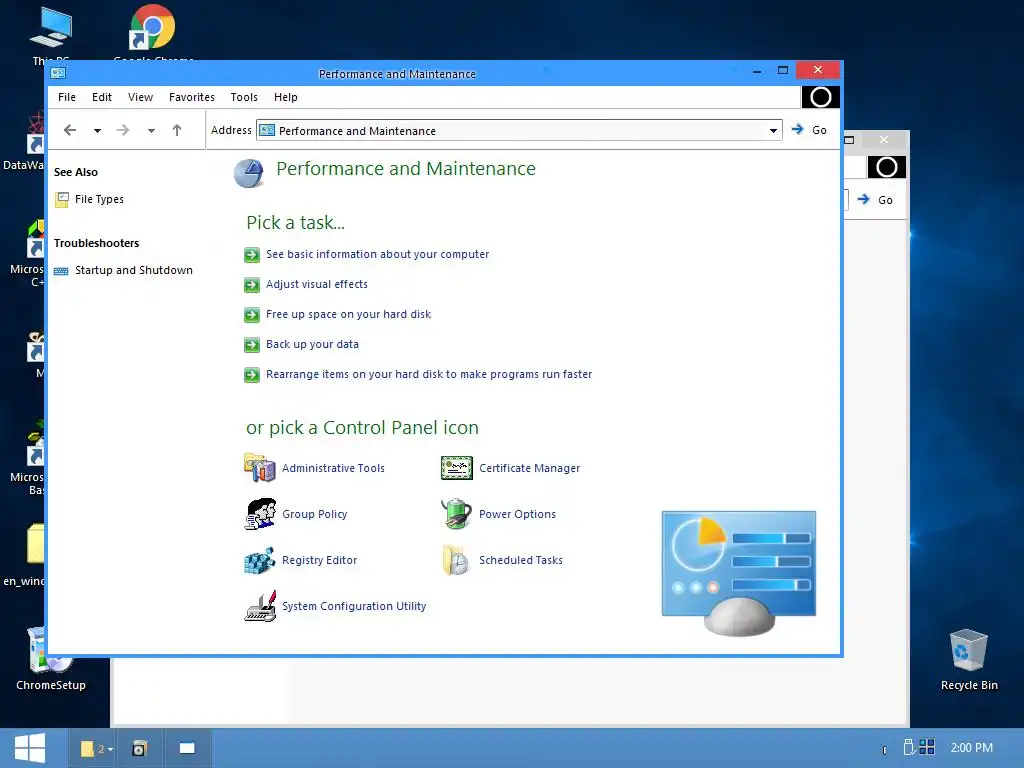1024x768 pixels.
Task: Open the Forward button history dropdown
Action: click(x=152, y=131)
